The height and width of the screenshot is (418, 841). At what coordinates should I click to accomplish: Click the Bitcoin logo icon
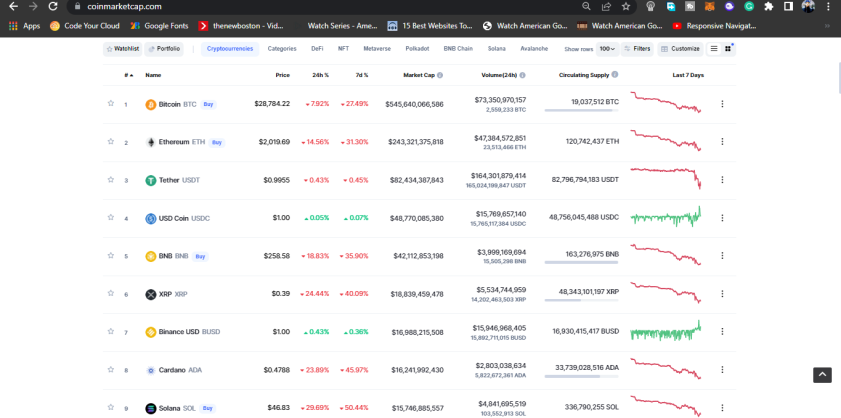coord(151,104)
